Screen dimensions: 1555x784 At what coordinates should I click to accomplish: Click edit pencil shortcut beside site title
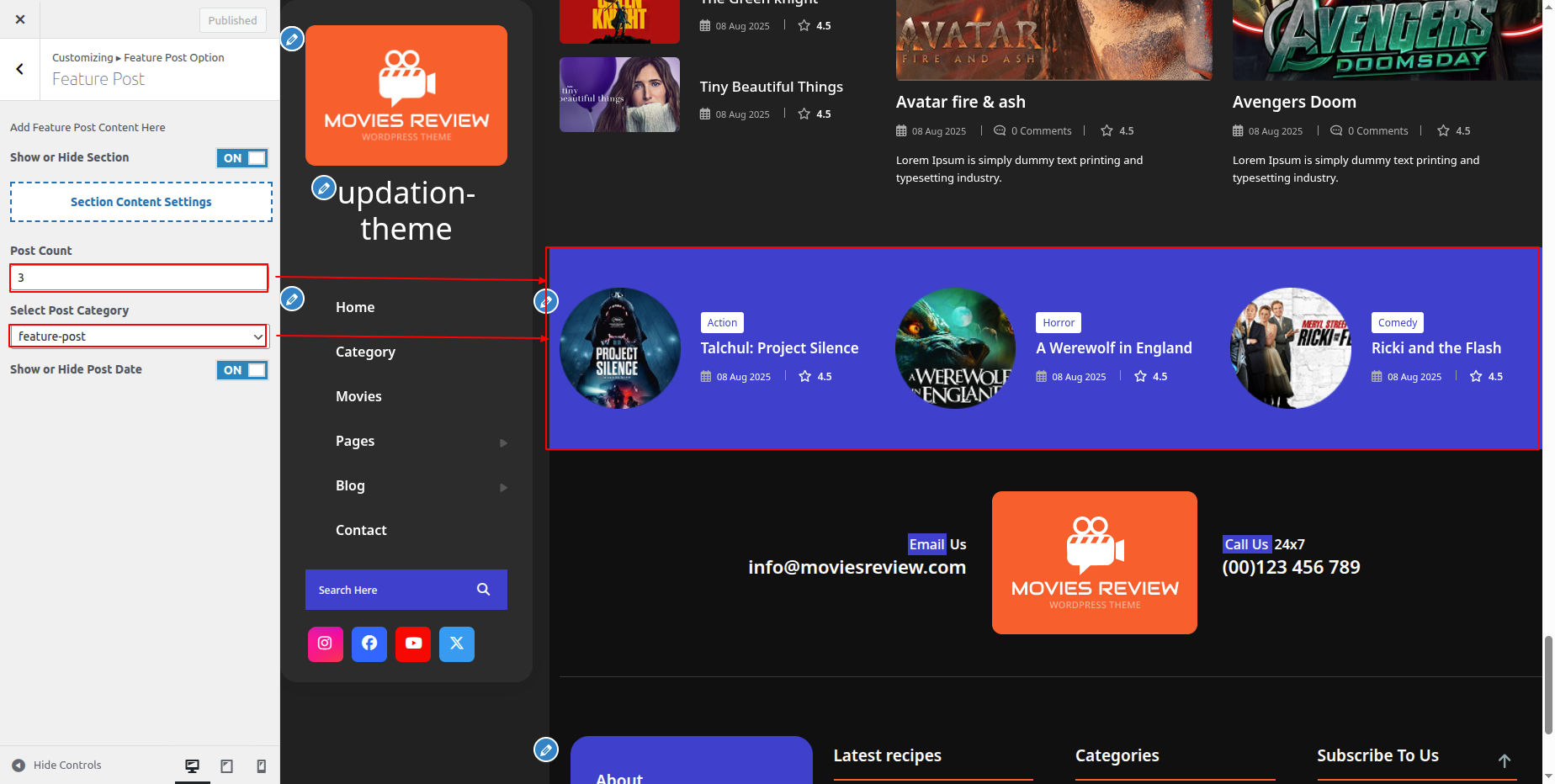(x=324, y=188)
